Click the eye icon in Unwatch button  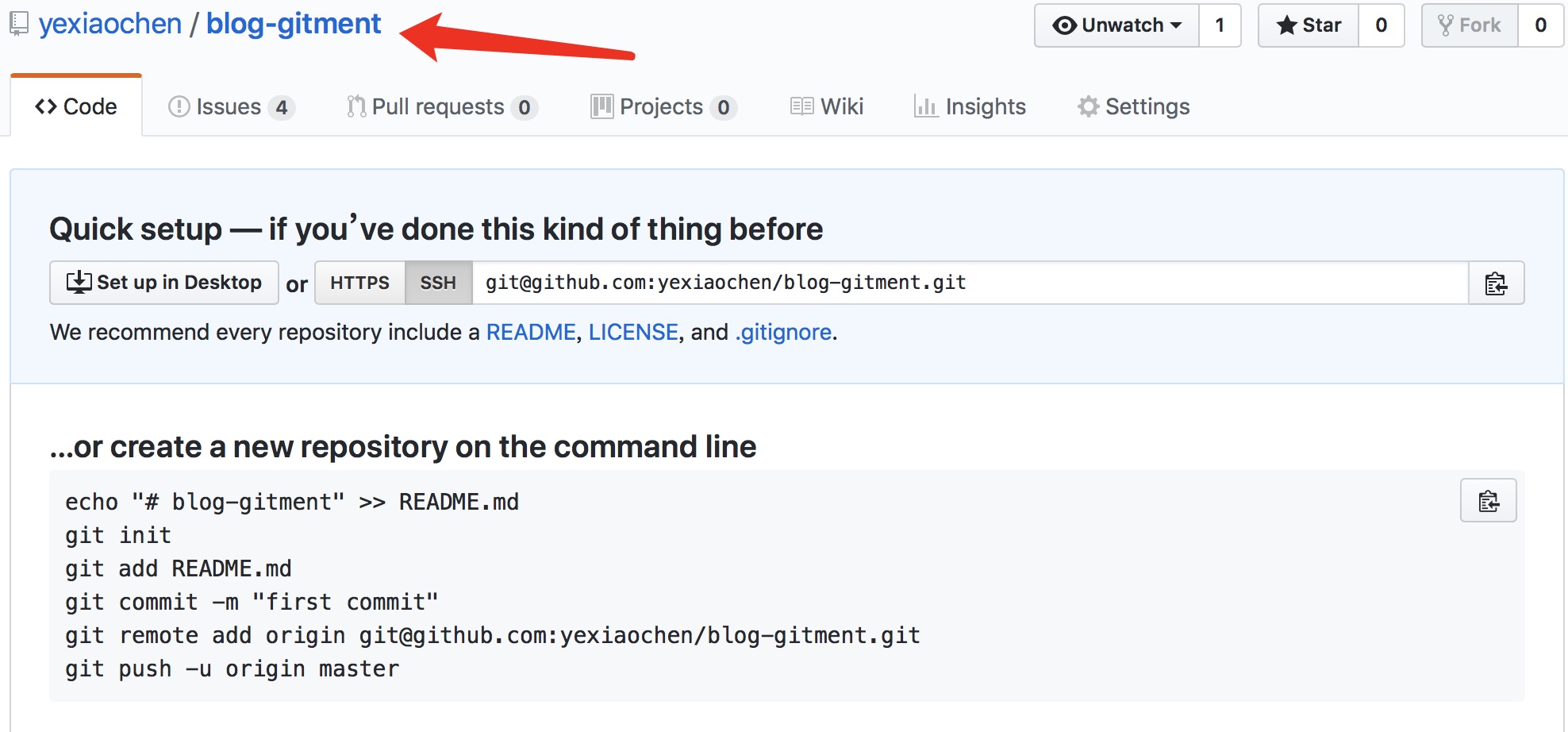point(1064,25)
